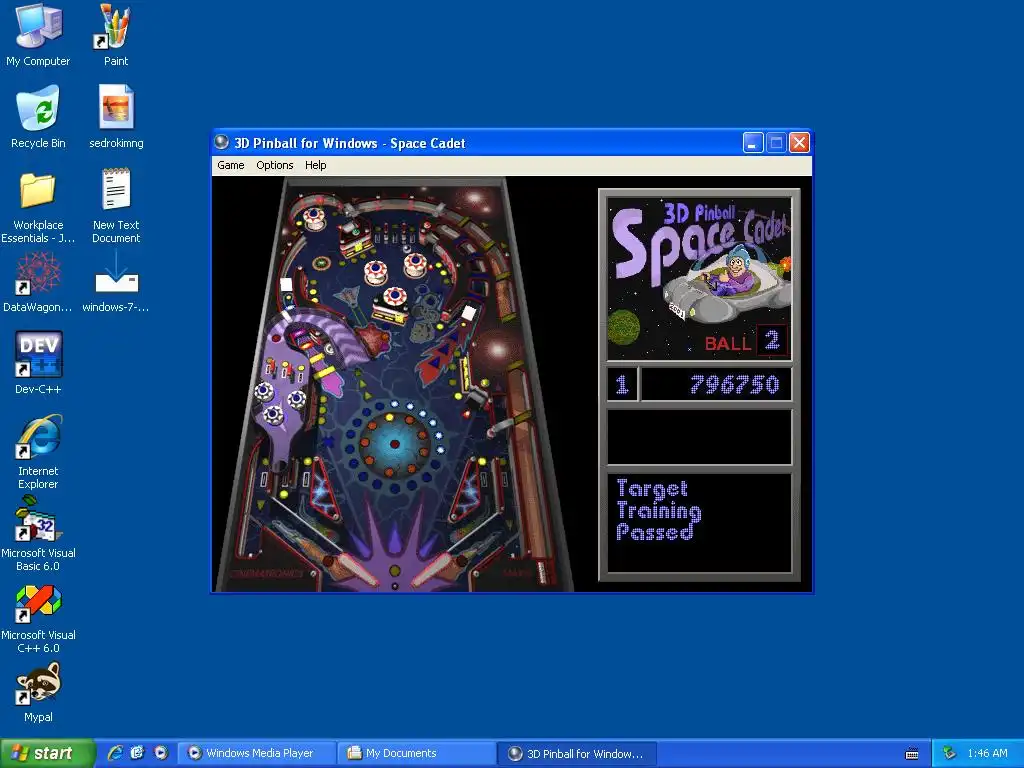Select the Dev-C++ shortcut icon
This screenshot has height=768, width=1024.
click(38, 362)
